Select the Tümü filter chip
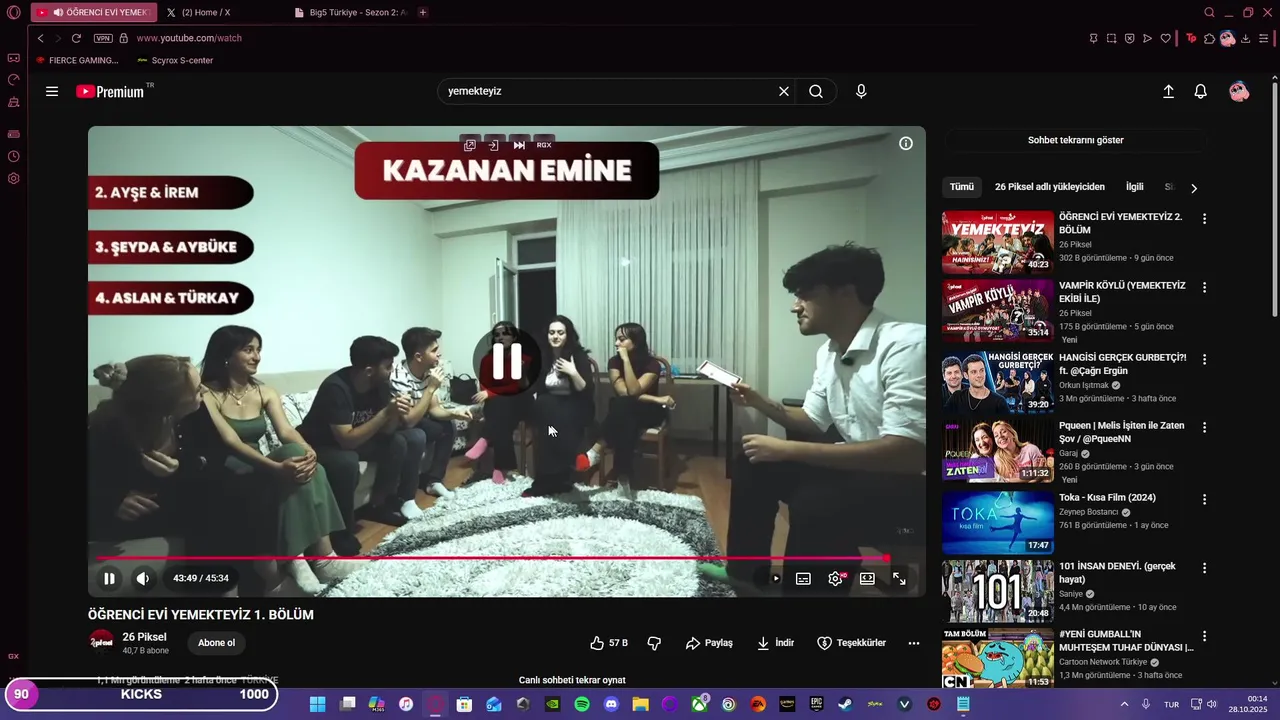The height and width of the screenshot is (720, 1280). pos(962,187)
